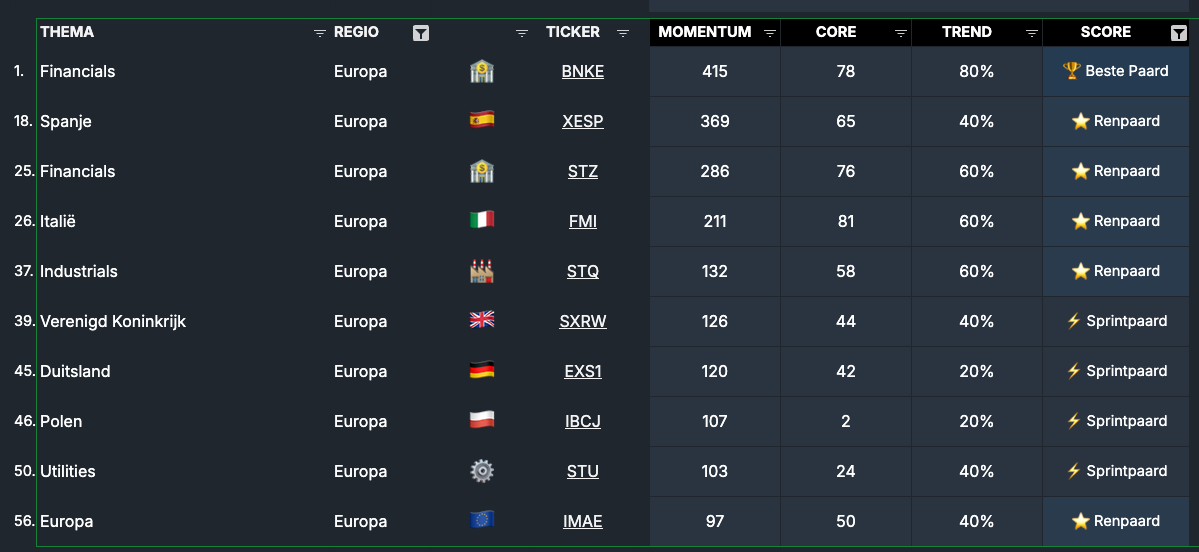This screenshot has width=1199, height=552.
Task: Click the Spanish flag icon
Action: tap(482, 121)
